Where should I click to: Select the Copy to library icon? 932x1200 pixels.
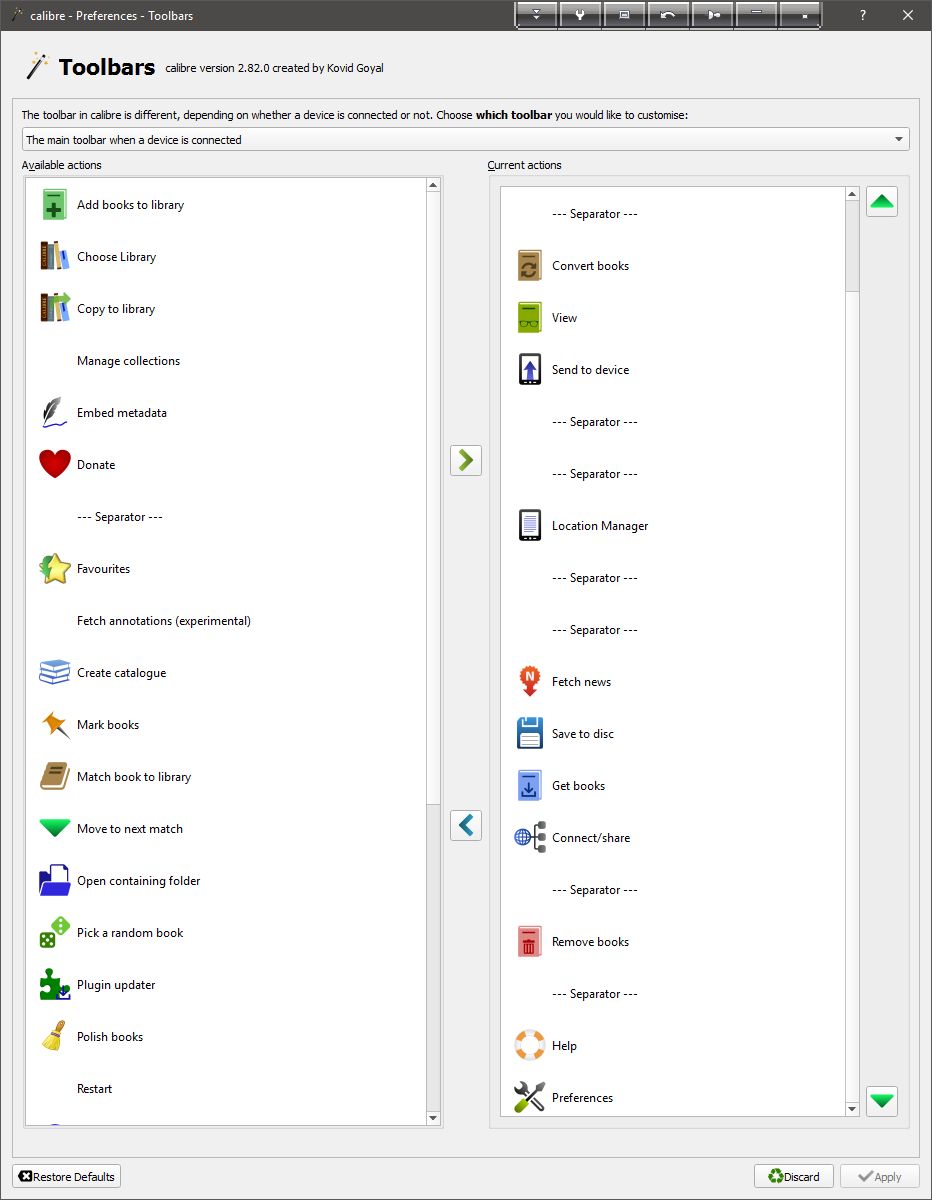55,309
